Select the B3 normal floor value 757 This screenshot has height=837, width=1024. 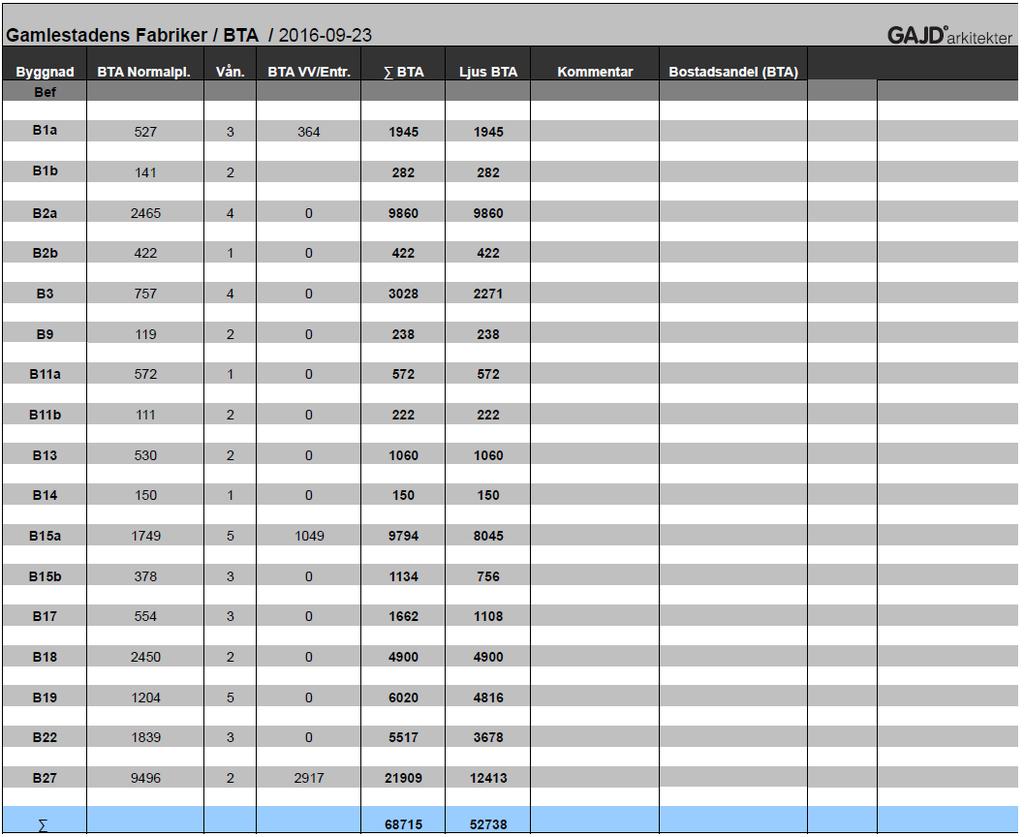[x=146, y=294]
